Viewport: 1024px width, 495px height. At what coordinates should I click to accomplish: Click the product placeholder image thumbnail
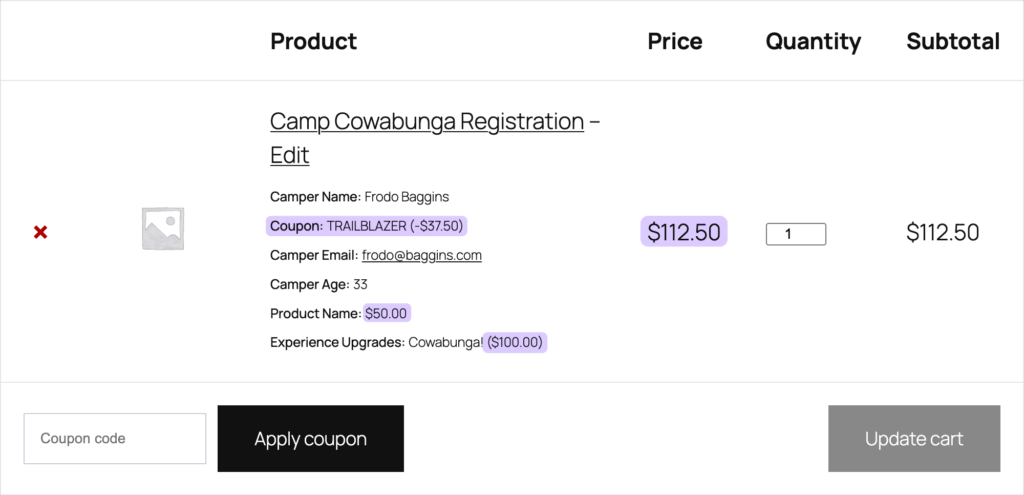(x=162, y=229)
